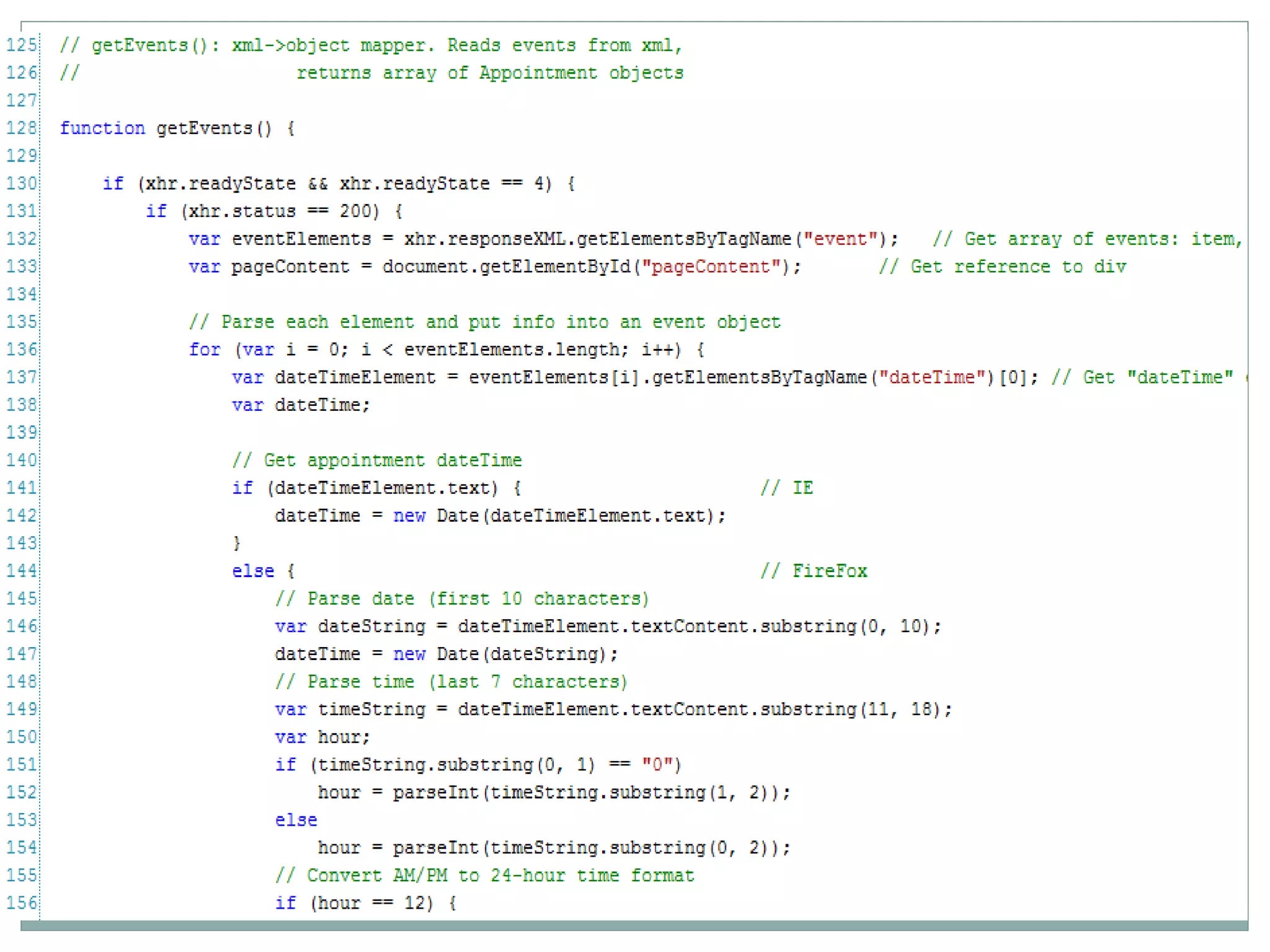Click the horizontal scrollbar at the bottom

tap(634, 925)
